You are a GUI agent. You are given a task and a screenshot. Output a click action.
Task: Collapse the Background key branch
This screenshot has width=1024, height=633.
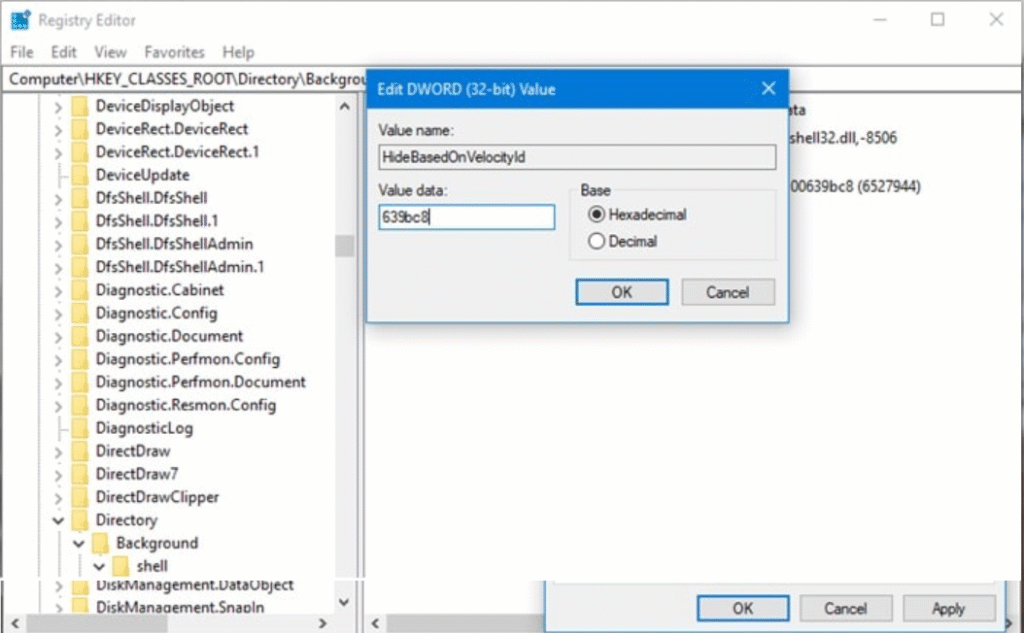(79, 543)
